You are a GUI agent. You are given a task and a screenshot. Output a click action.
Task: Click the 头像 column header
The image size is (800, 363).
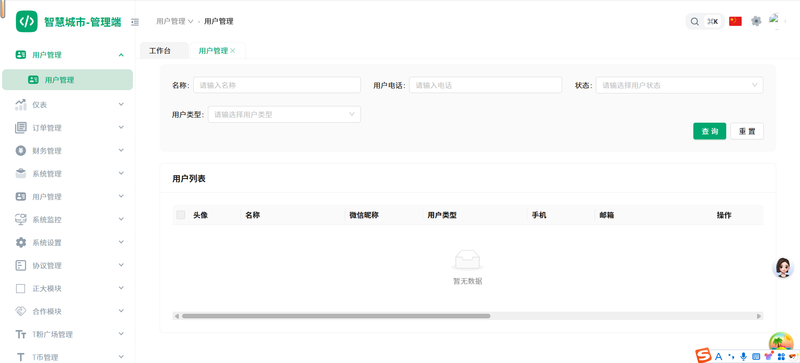(200, 215)
